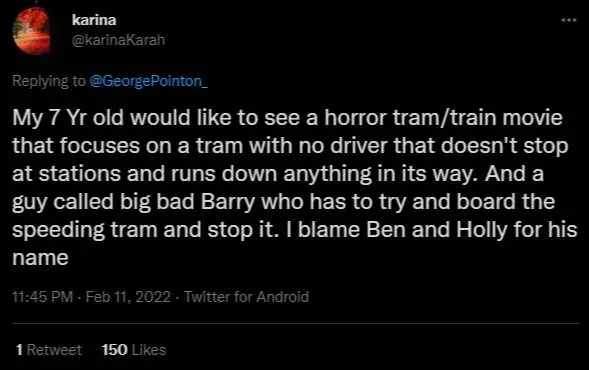589x370 pixels.
Task: Click the words 'horror tram/train movie'
Action: click(443, 118)
